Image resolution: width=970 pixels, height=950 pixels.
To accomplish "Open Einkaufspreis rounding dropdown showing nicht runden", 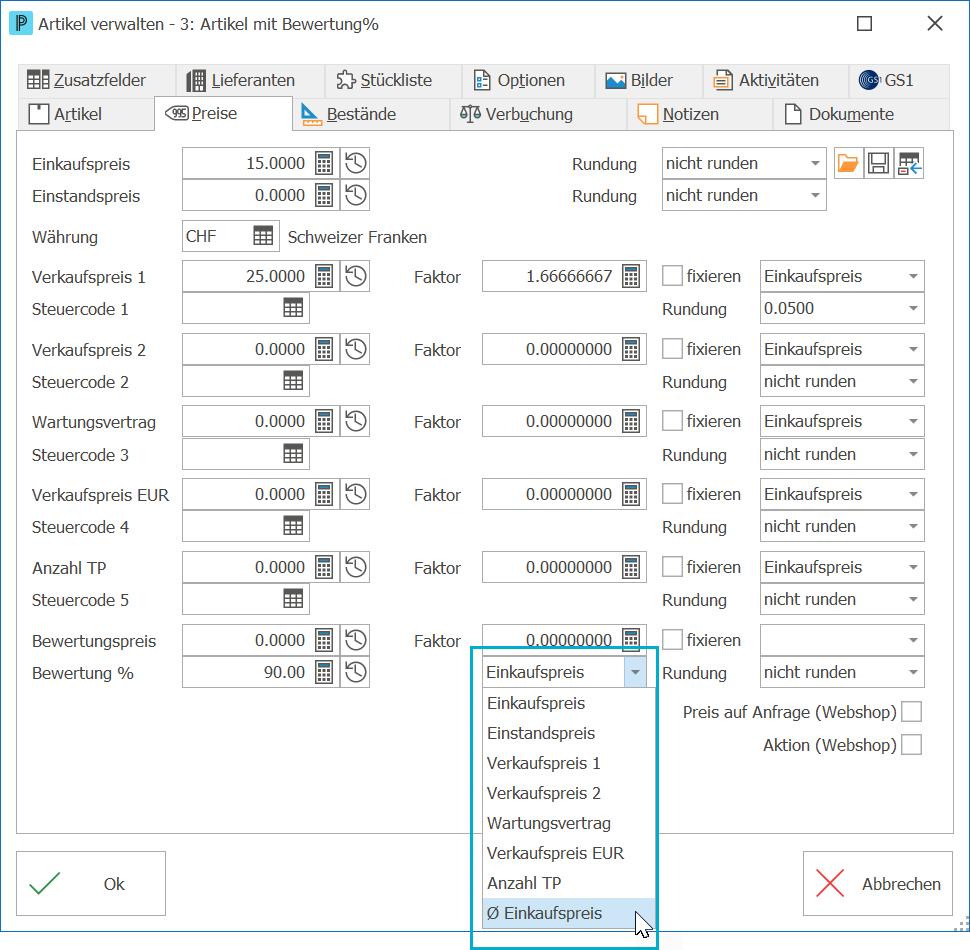I will pyautogui.click(x=744, y=163).
